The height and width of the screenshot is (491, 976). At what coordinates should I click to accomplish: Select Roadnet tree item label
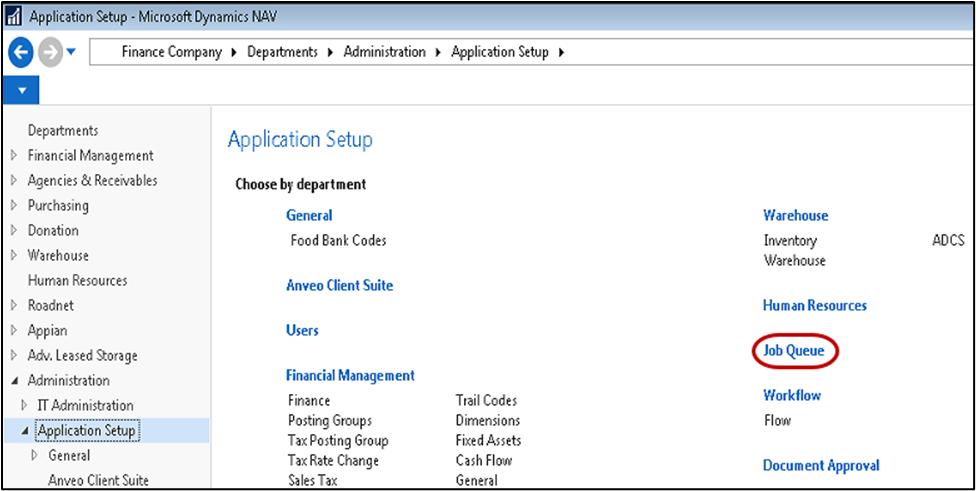(x=50, y=306)
